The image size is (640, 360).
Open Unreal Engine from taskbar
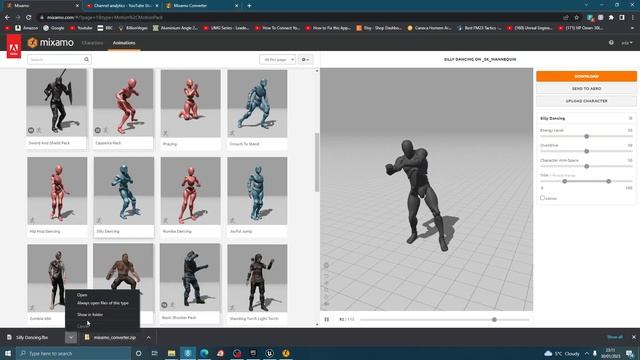269,353
